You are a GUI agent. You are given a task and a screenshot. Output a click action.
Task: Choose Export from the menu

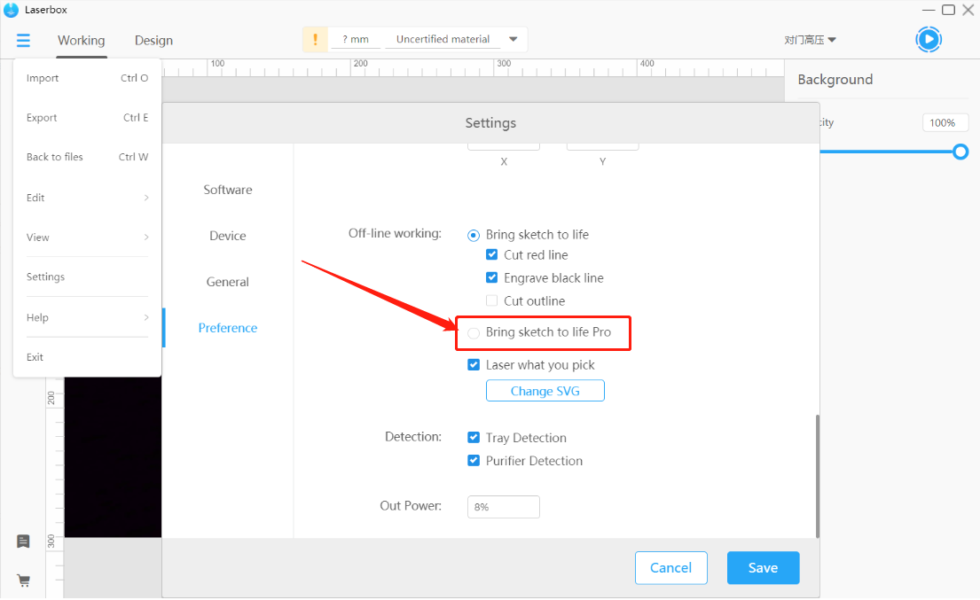point(87,118)
